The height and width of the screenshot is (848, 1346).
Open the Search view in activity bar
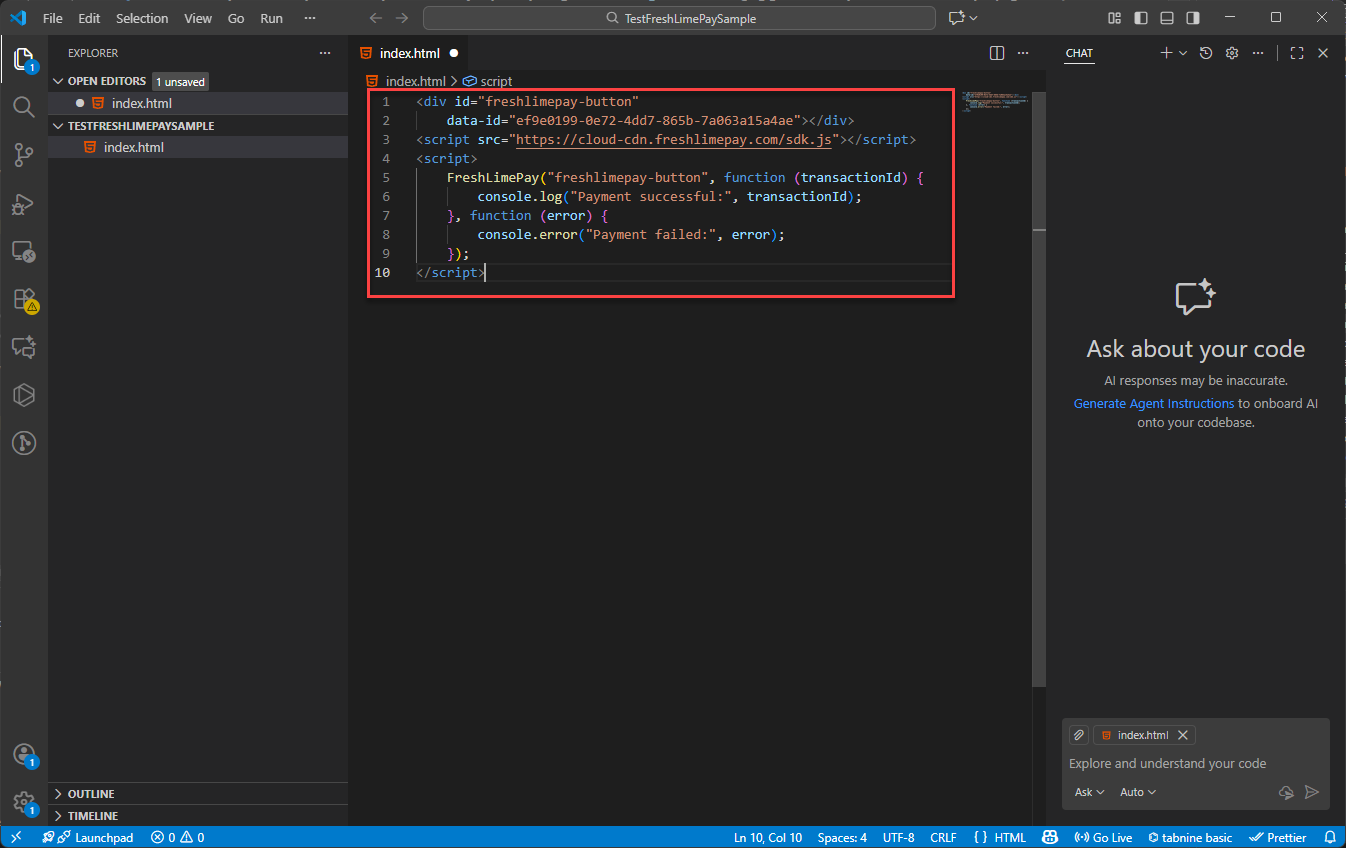click(24, 106)
